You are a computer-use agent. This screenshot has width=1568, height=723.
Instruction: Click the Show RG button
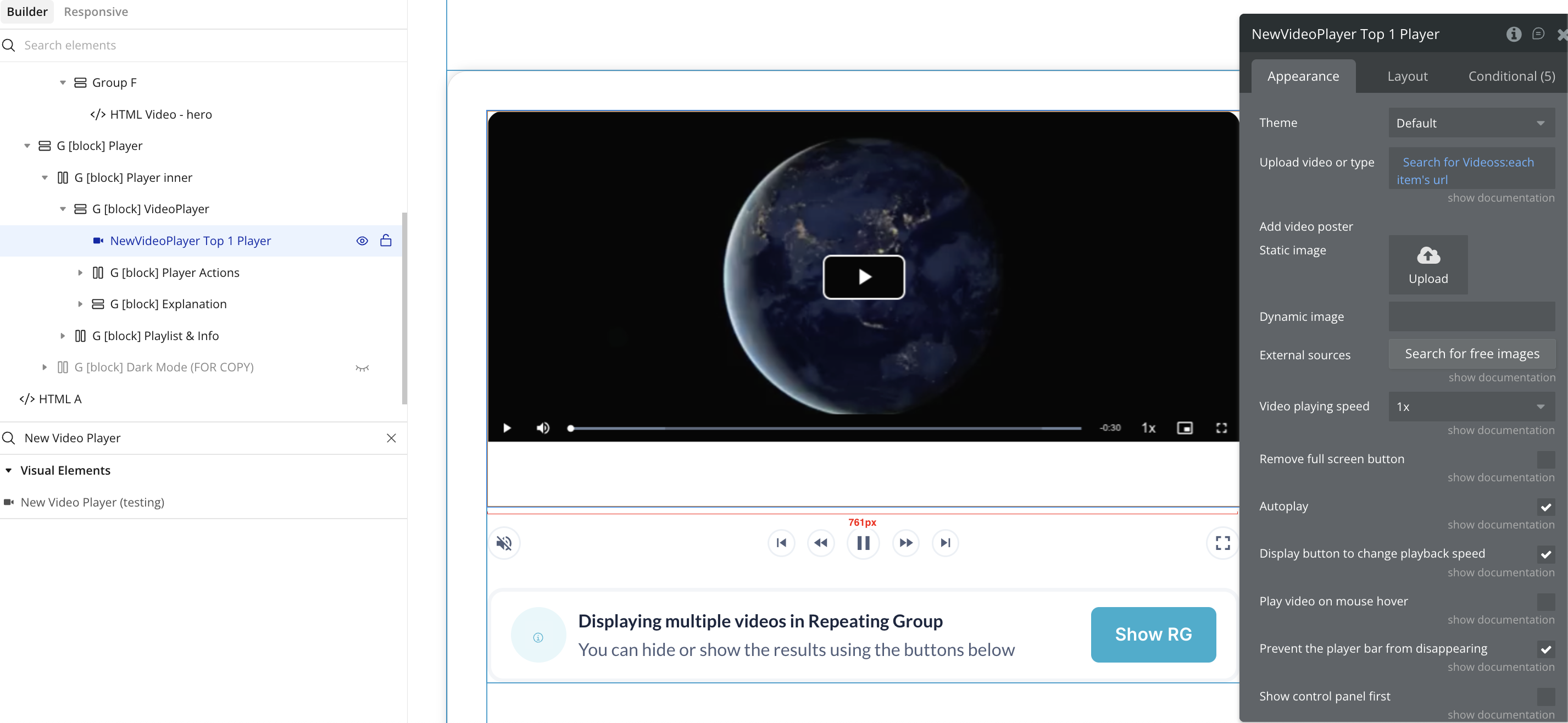pyautogui.click(x=1153, y=634)
